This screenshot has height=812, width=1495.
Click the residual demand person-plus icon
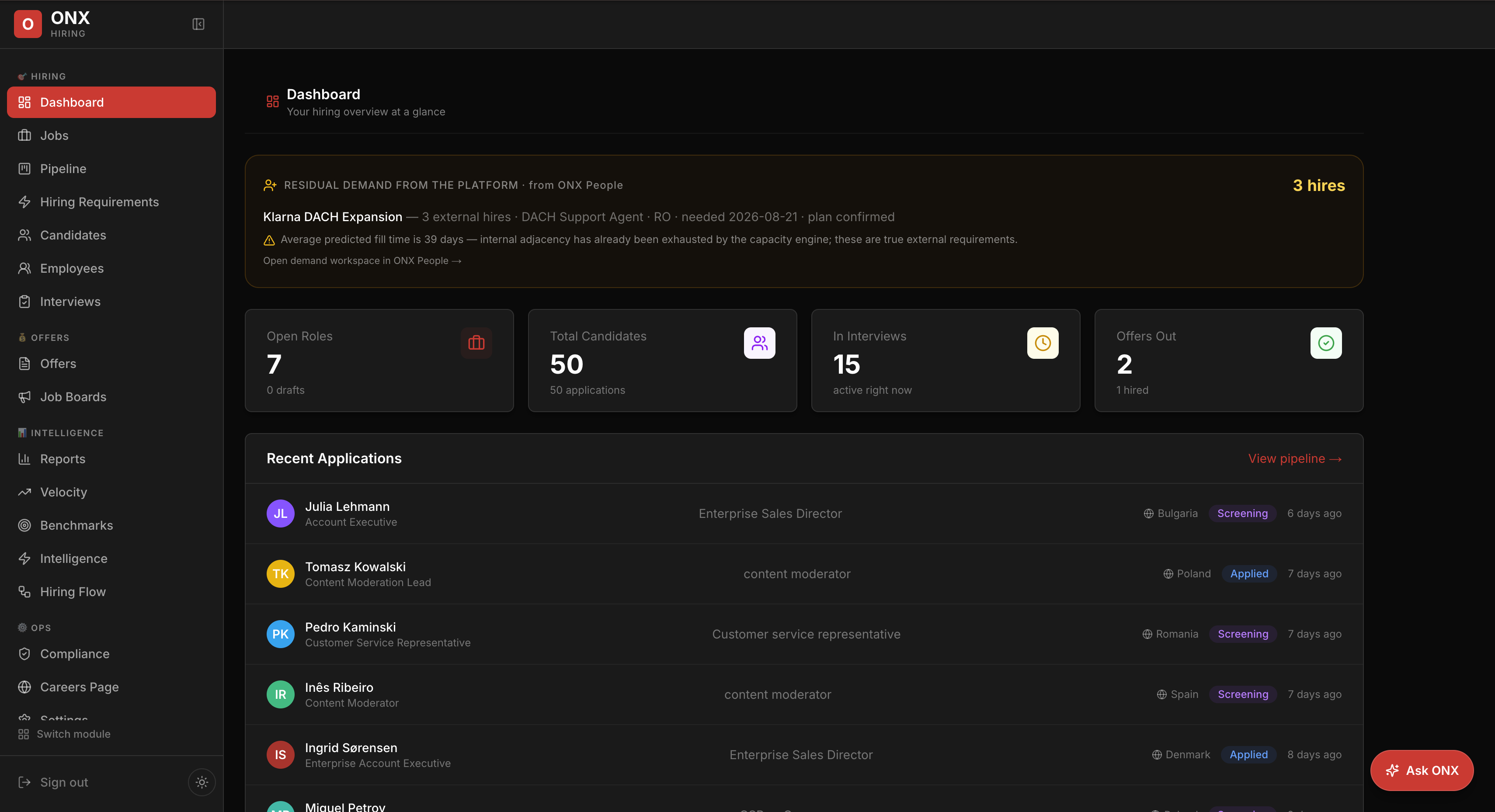tap(270, 185)
